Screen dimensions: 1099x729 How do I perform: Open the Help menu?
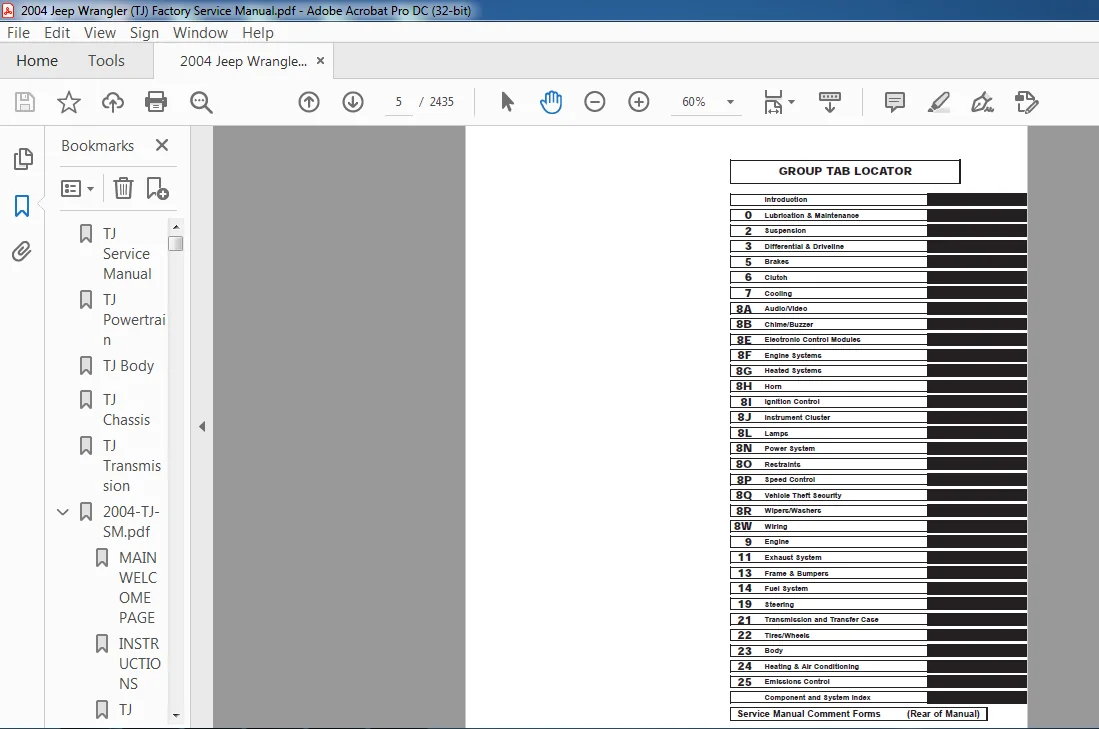coord(257,33)
